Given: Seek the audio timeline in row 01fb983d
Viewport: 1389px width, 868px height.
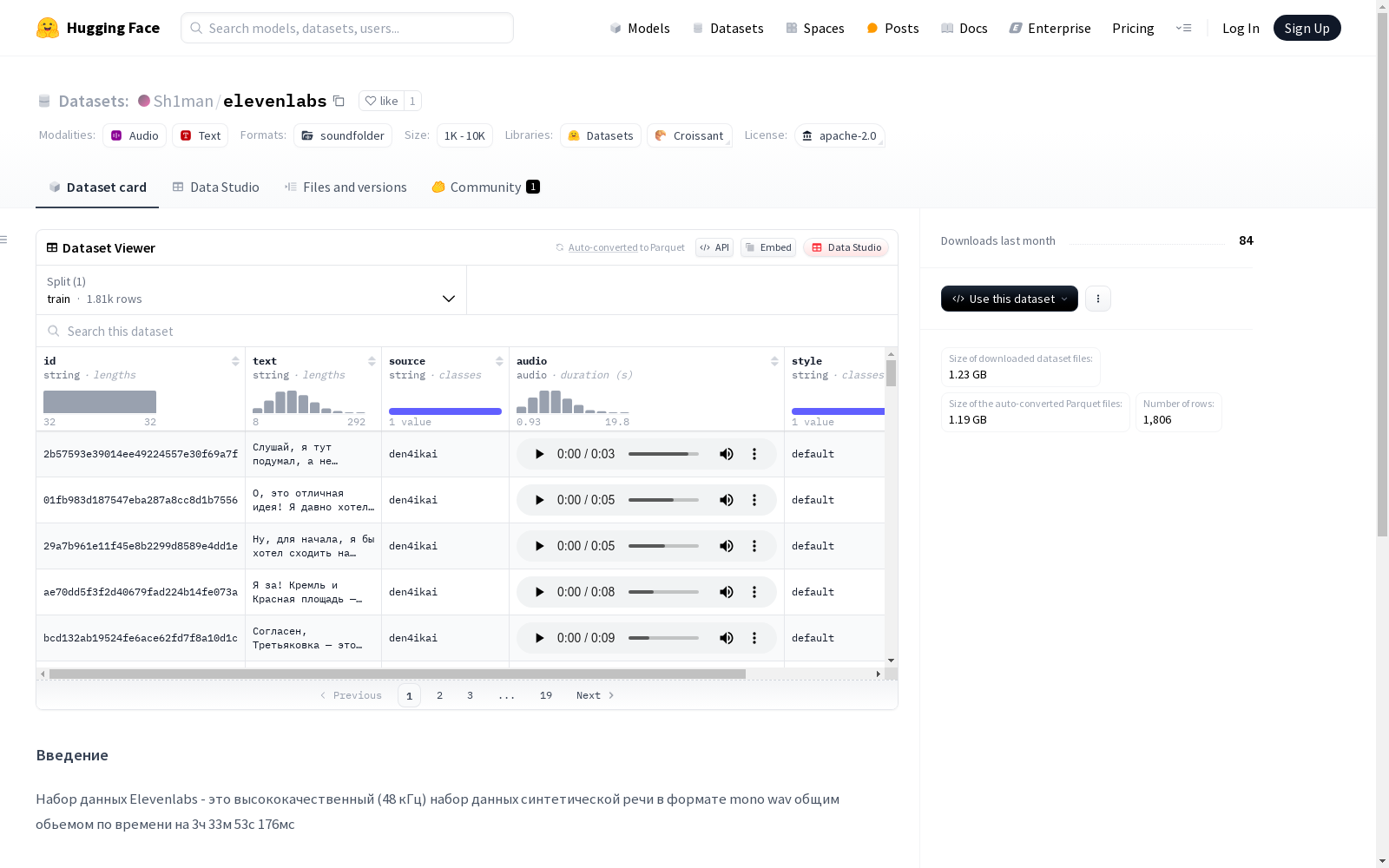Looking at the screenshot, I should [663, 500].
